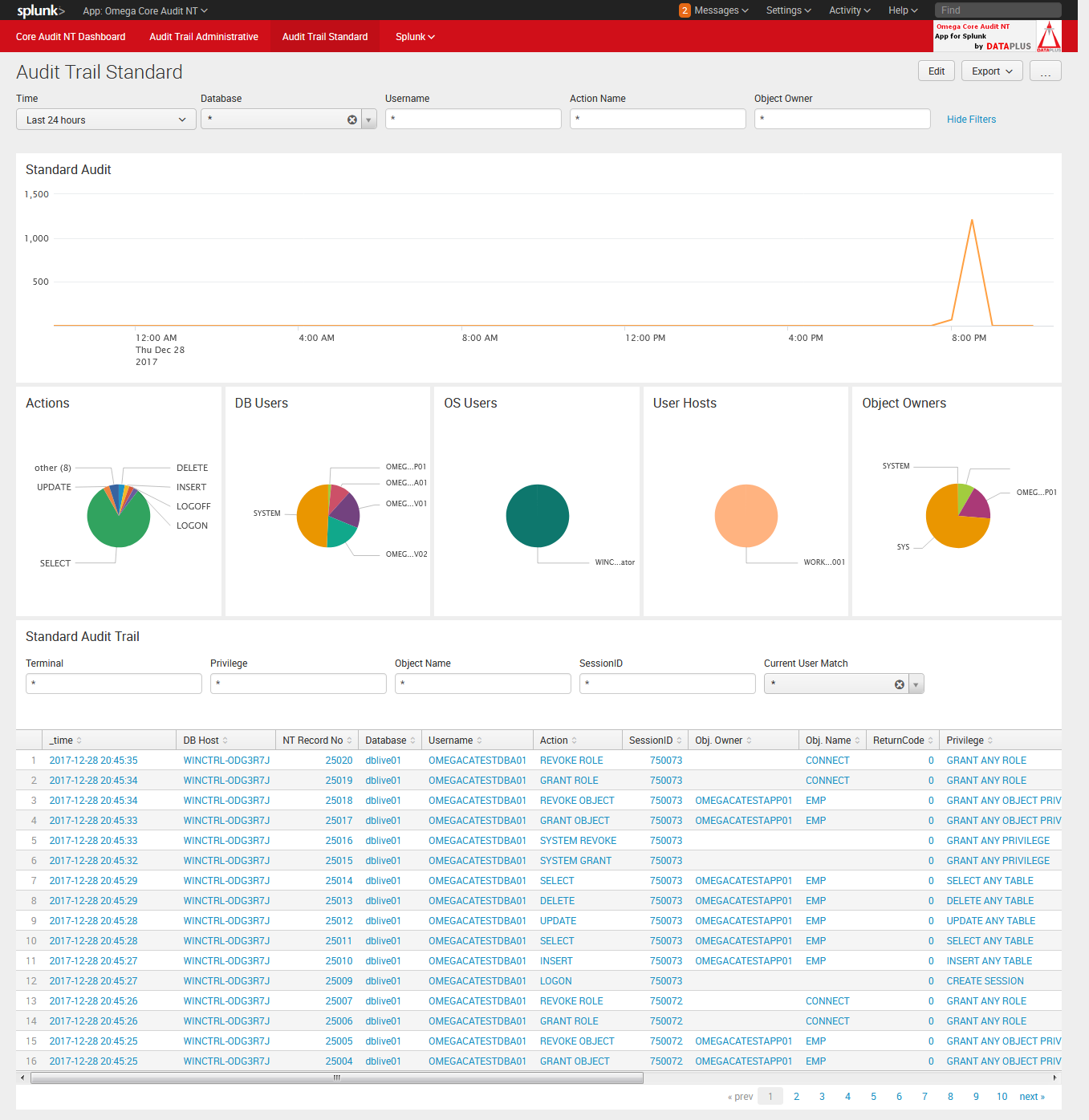This screenshot has height=1120, width=1089.
Task: Open the Last 24 hours time picker
Action: [x=105, y=119]
